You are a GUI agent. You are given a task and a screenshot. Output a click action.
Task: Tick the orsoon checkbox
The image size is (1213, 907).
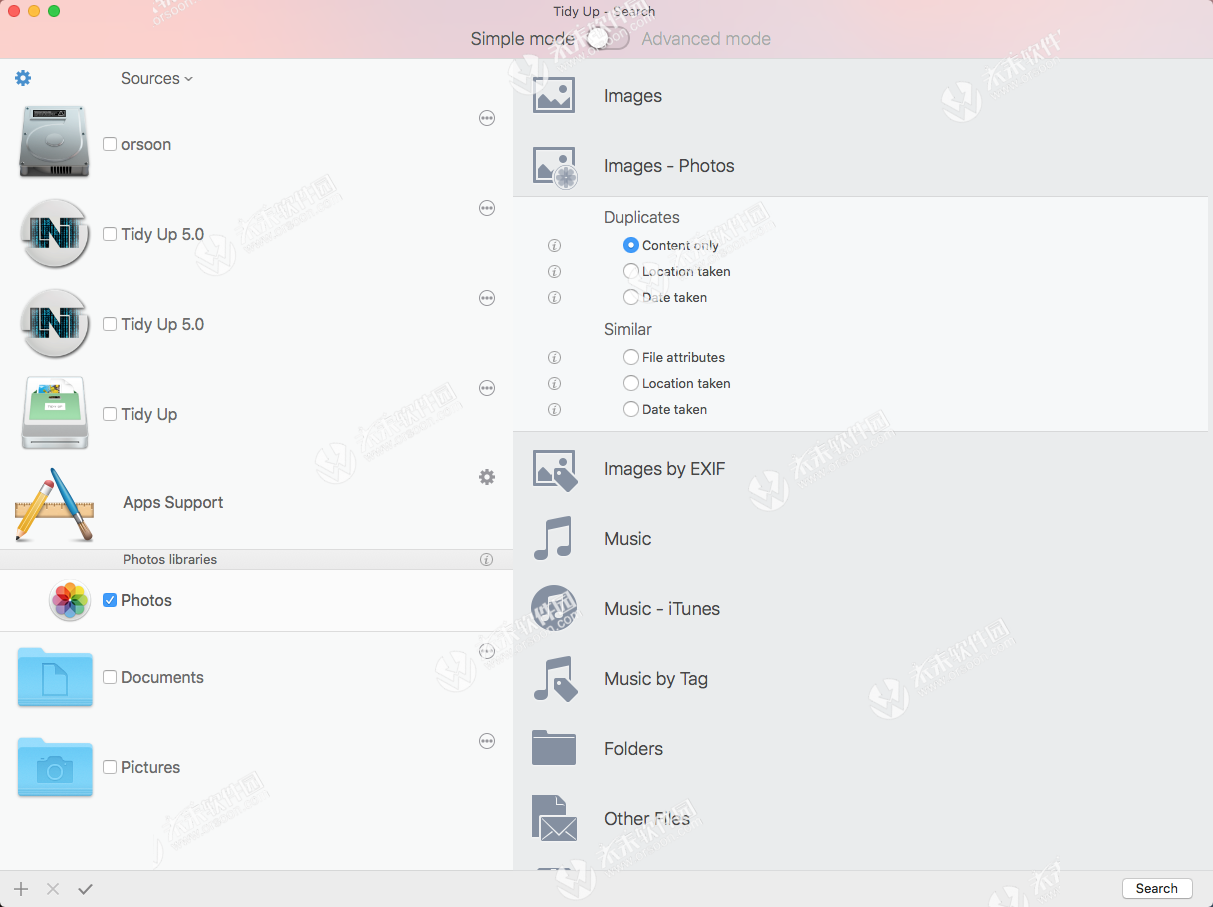110,144
